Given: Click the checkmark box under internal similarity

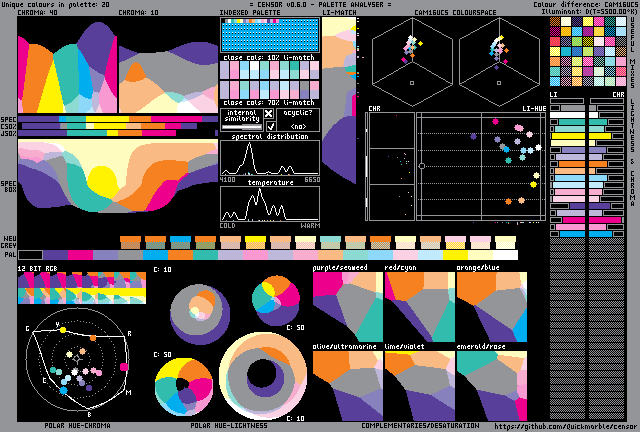Looking at the screenshot, I should [x=269, y=127].
